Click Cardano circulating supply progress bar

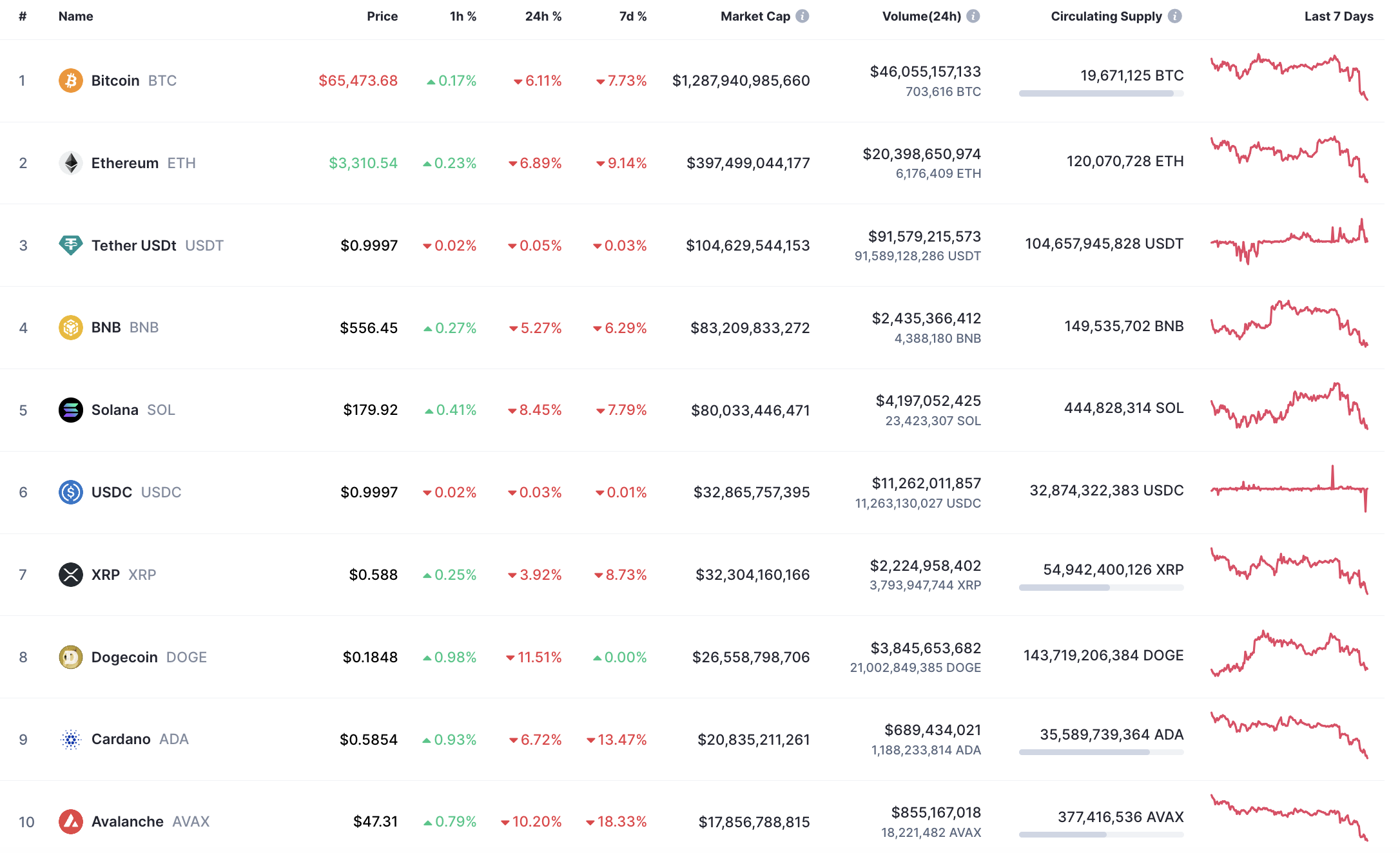1101,752
